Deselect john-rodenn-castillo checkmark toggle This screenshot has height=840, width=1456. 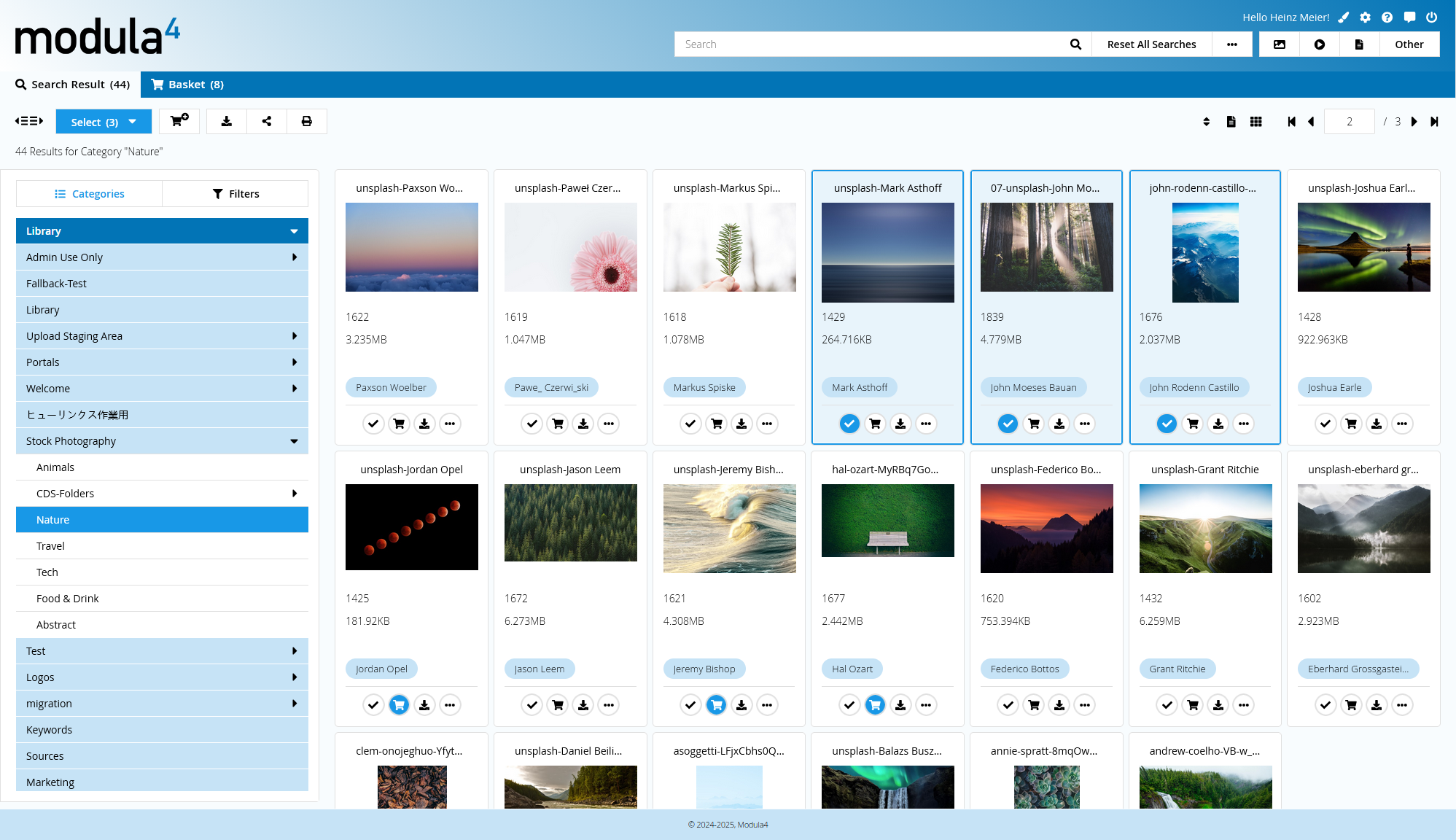click(x=1167, y=424)
